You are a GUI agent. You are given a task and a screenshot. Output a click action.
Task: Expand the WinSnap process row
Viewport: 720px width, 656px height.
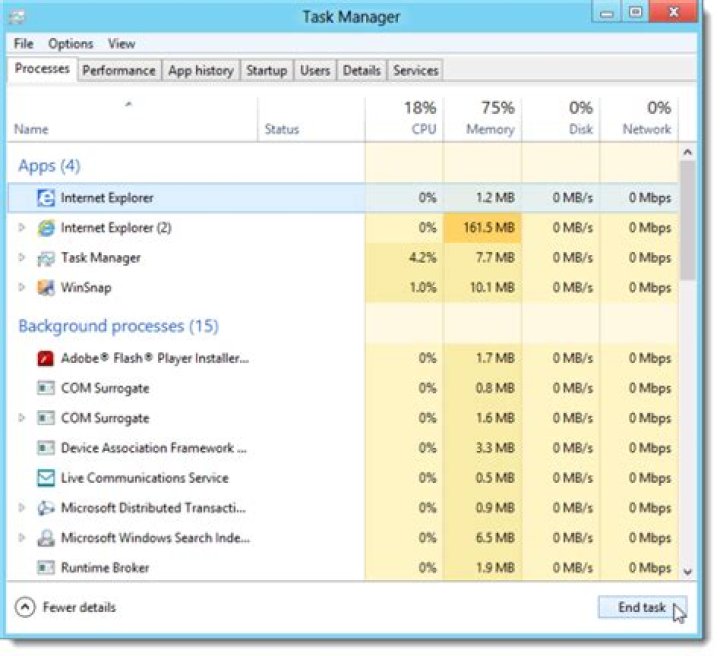point(21,287)
